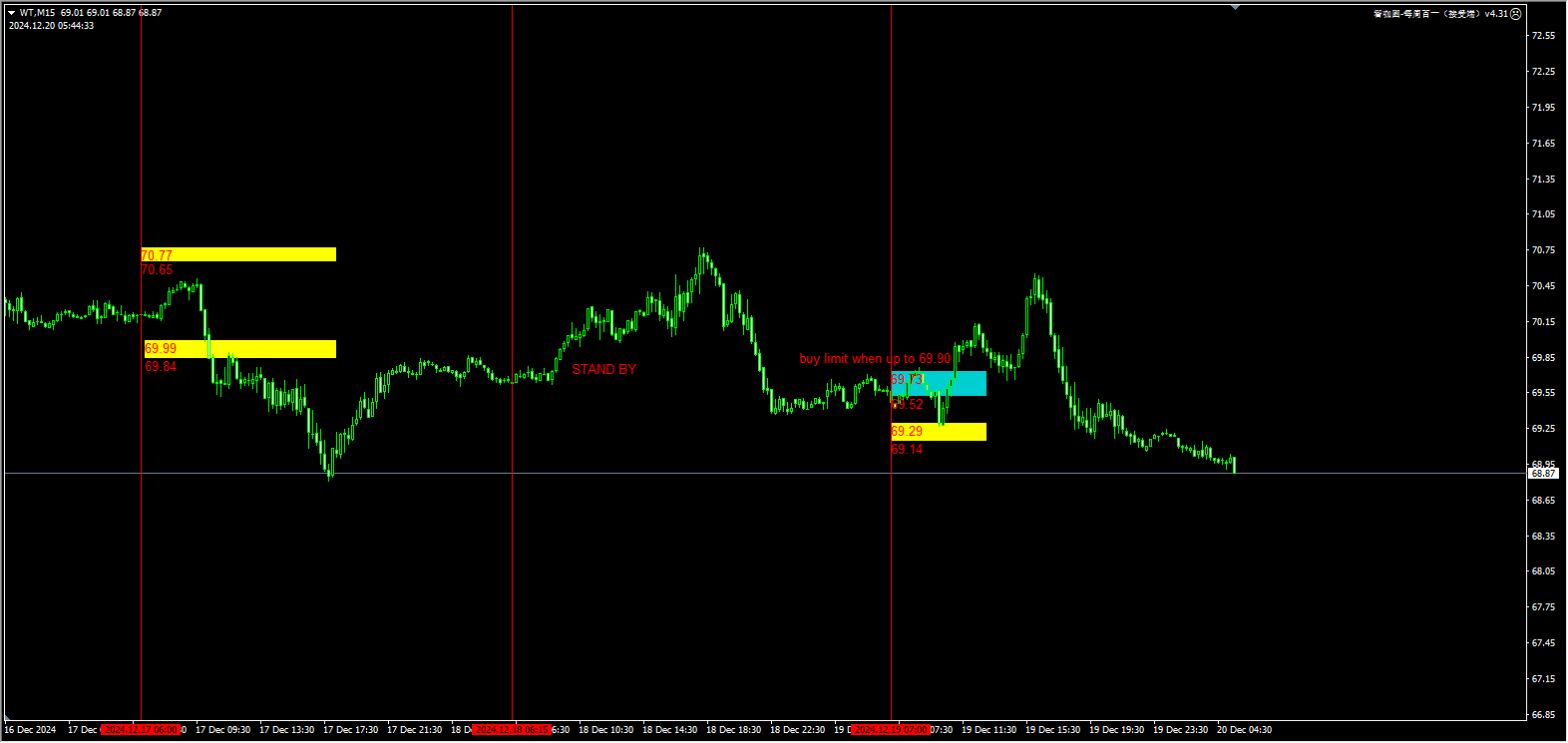
Task: Click the red 2024.12.18 06:15 time marker
Action: [512, 730]
